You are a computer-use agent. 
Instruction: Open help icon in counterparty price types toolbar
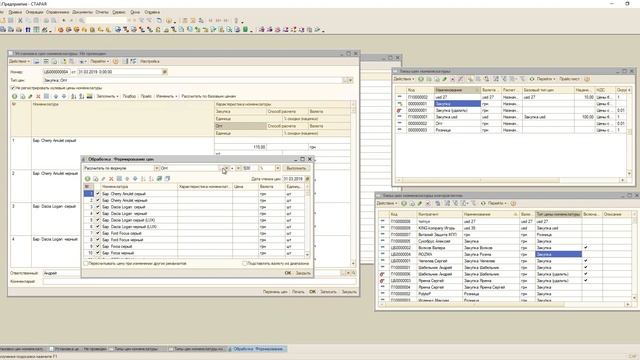(513, 203)
